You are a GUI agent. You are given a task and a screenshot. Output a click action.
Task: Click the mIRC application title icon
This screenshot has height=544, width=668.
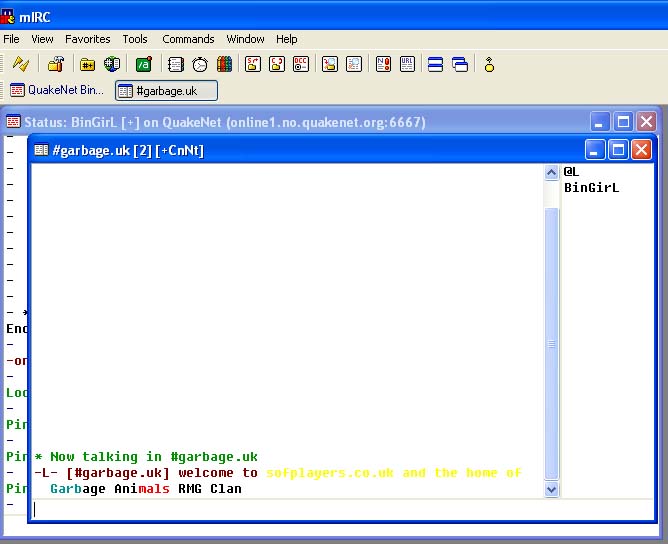(8, 17)
